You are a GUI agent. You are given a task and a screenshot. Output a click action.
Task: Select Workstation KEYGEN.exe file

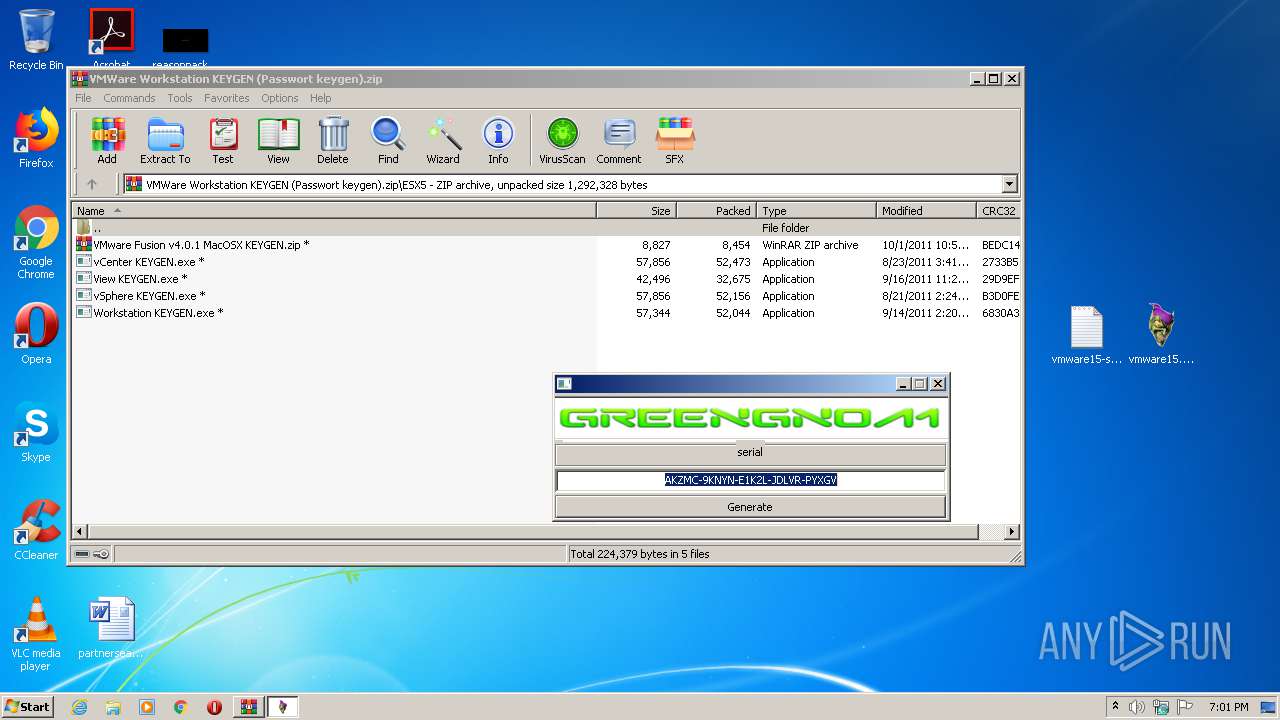[x=546, y=313]
